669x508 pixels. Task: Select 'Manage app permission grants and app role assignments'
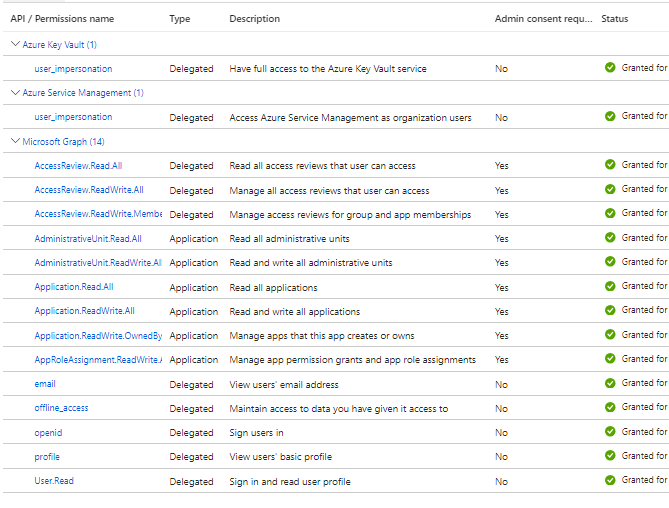353,360
